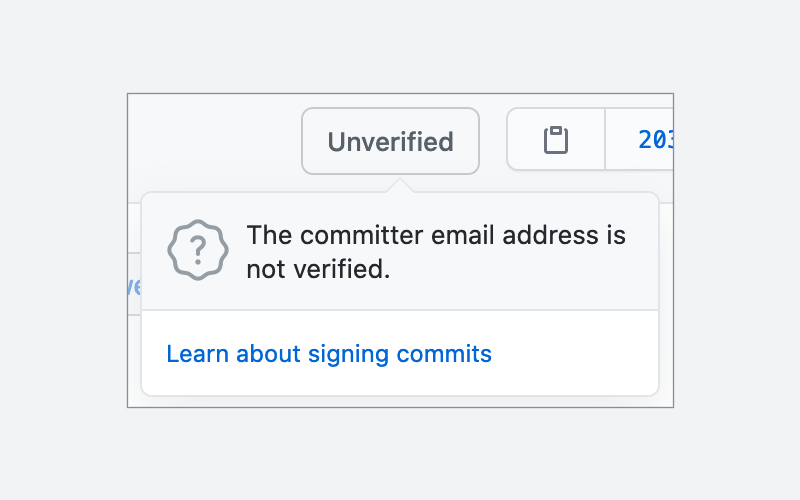Click the text 'not verified.' in the popover
This screenshot has width=800, height=500.
(318, 269)
